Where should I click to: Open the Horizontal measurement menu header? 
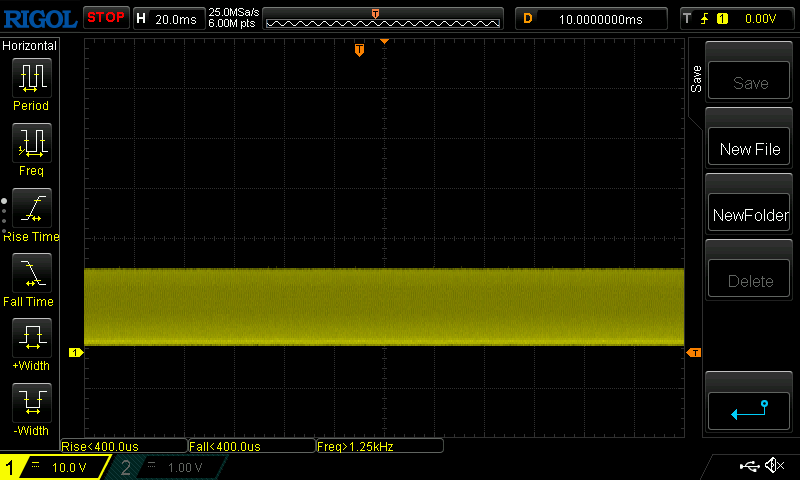click(30, 46)
